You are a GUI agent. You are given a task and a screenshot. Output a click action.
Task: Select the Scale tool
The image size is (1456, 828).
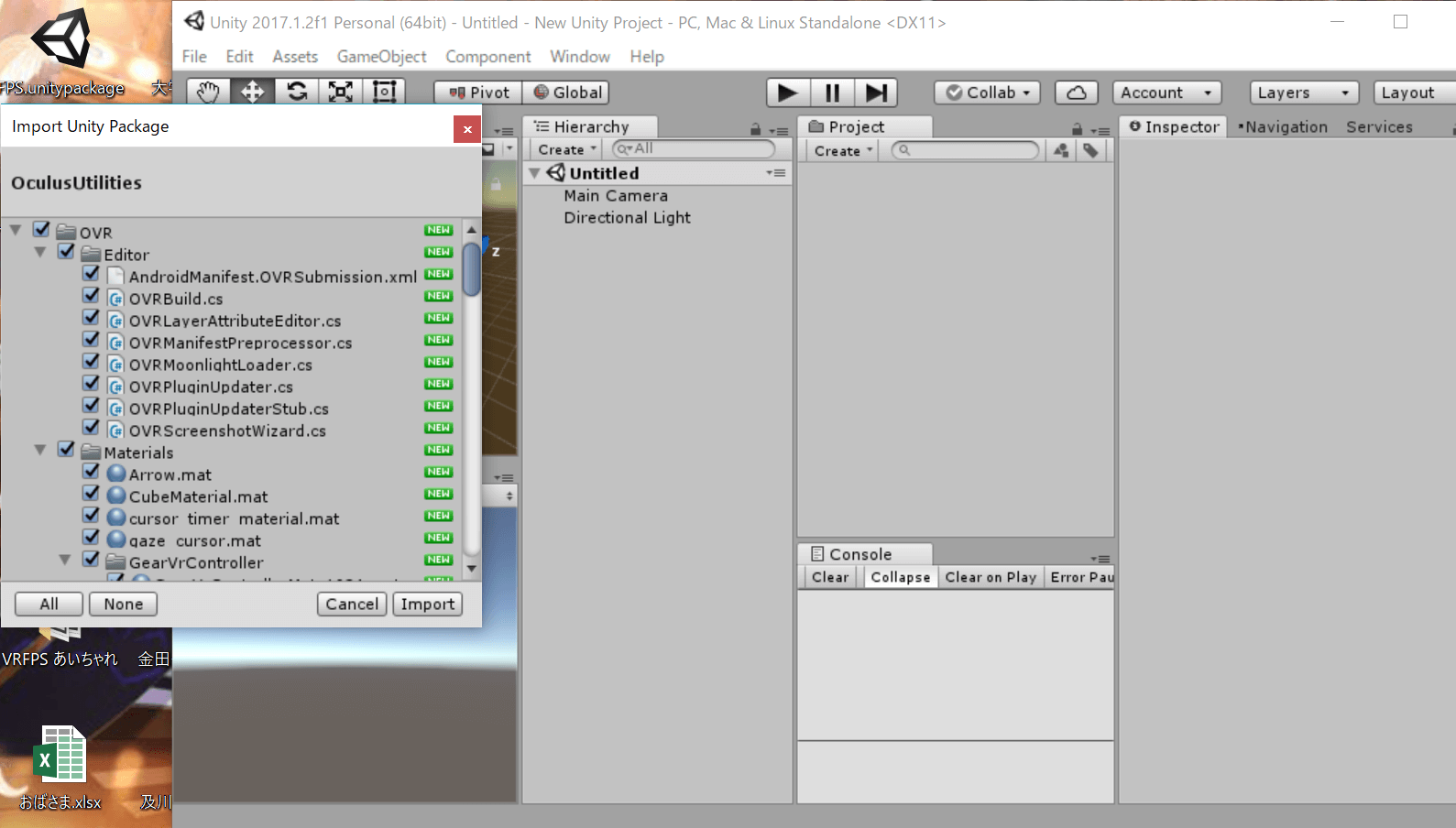click(x=340, y=93)
